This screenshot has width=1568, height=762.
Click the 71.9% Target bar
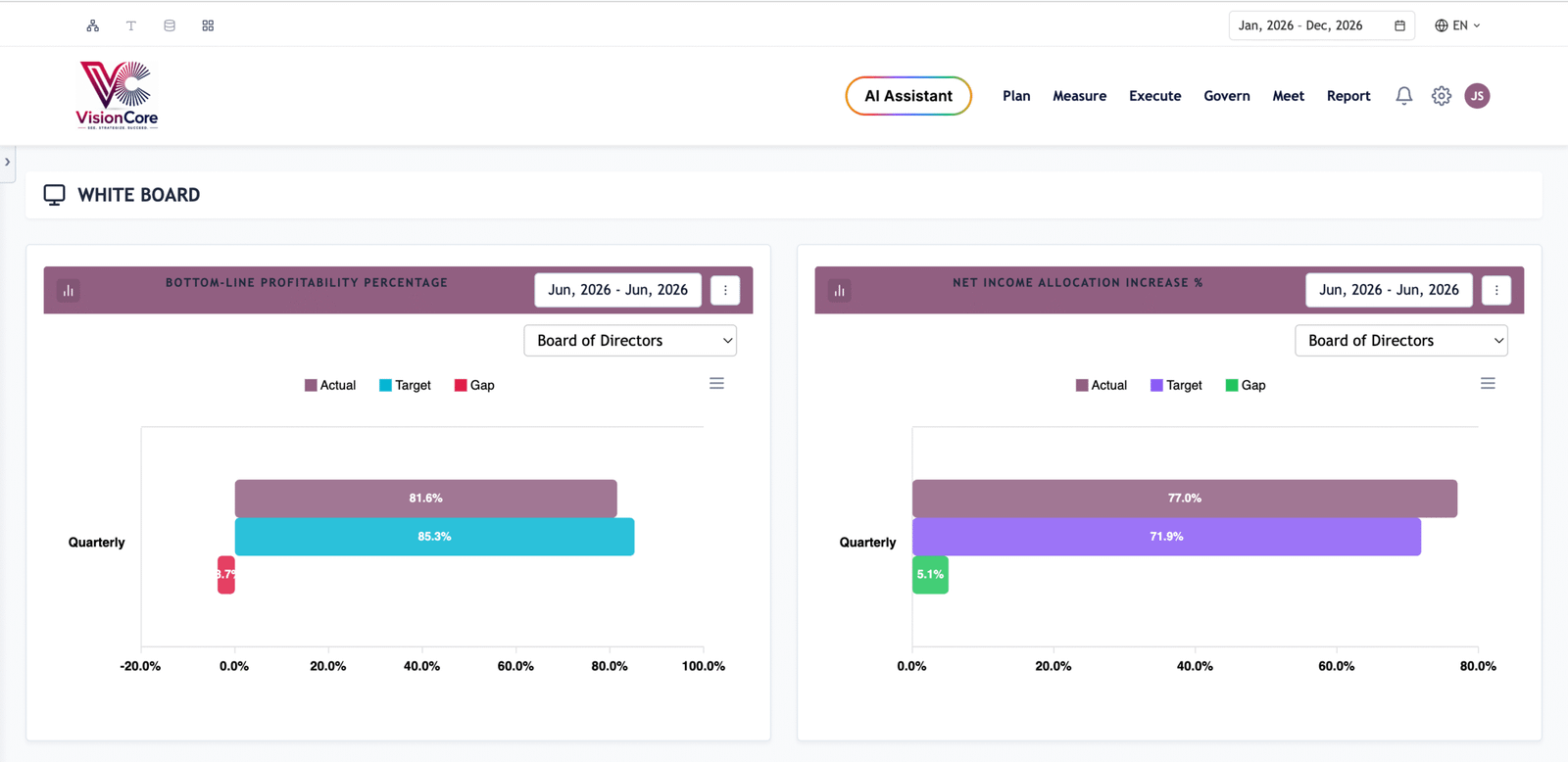pyautogui.click(x=1166, y=537)
